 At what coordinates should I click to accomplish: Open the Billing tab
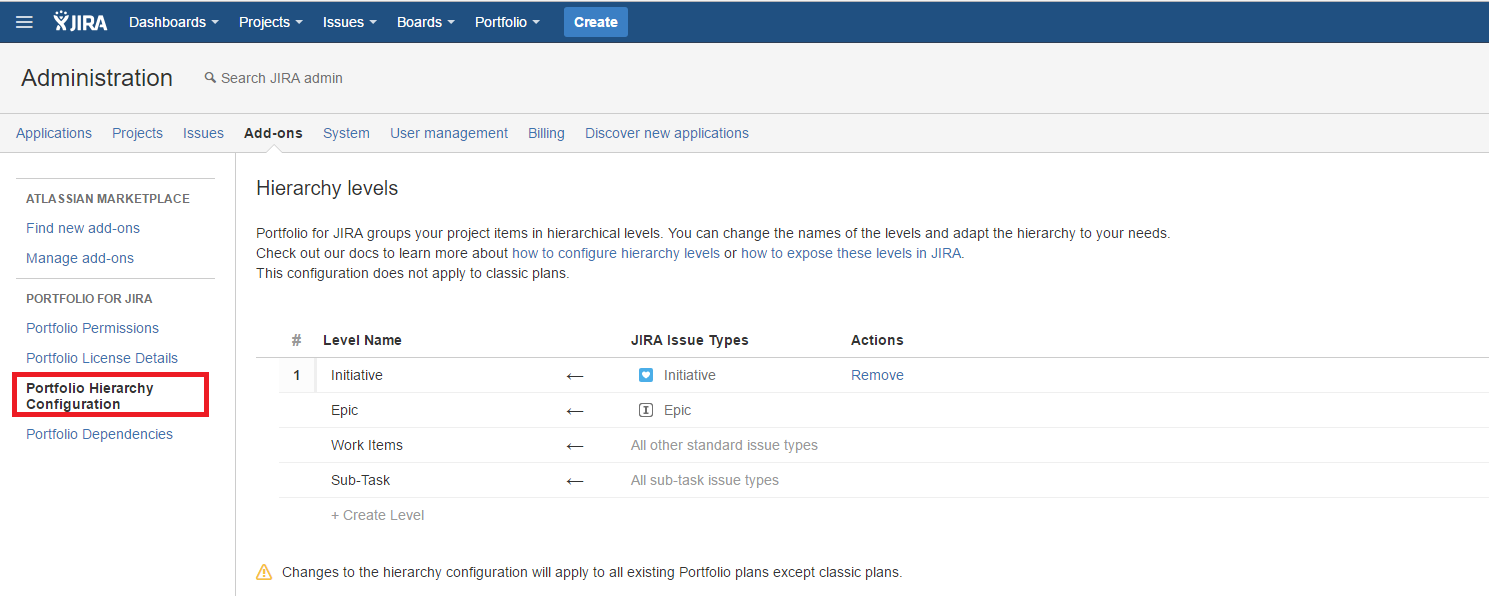pos(546,133)
